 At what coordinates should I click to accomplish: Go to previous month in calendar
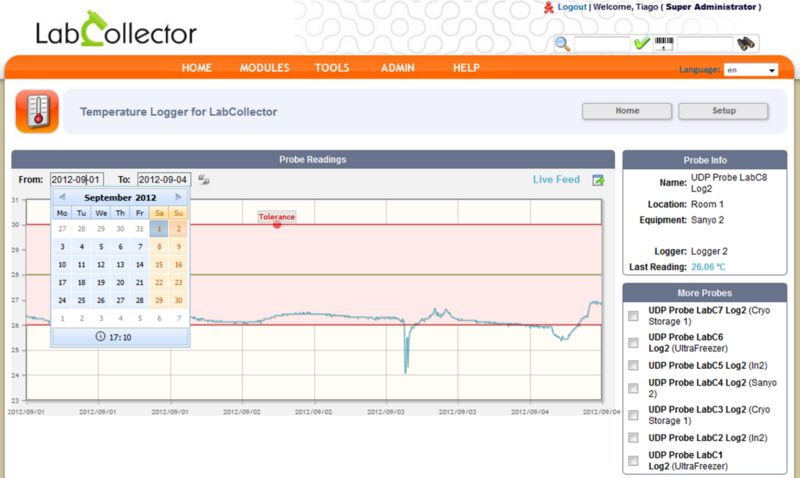coord(62,197)
